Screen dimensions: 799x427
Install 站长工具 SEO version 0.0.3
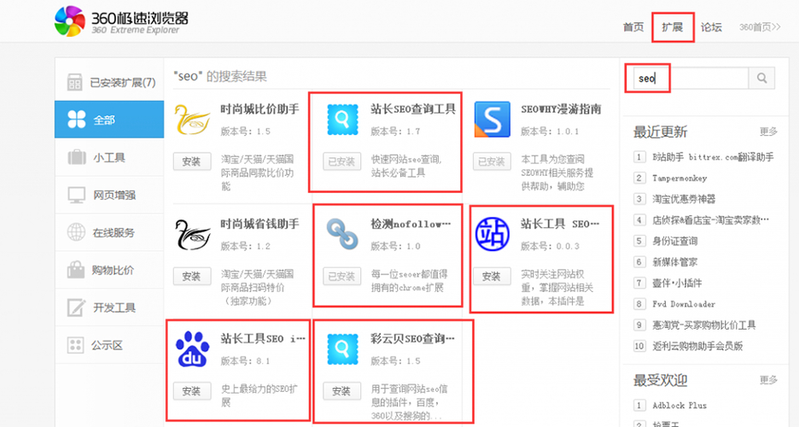(492, 276)
